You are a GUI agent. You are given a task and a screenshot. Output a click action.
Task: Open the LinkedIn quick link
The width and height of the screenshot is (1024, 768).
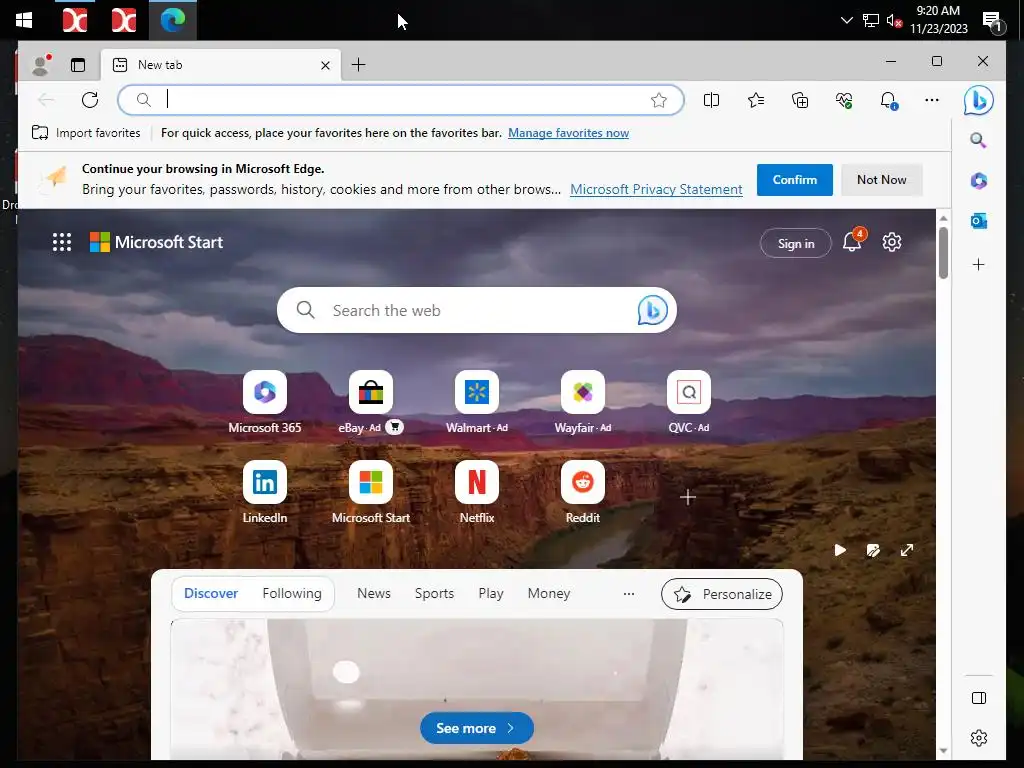[x=264, y=492]
